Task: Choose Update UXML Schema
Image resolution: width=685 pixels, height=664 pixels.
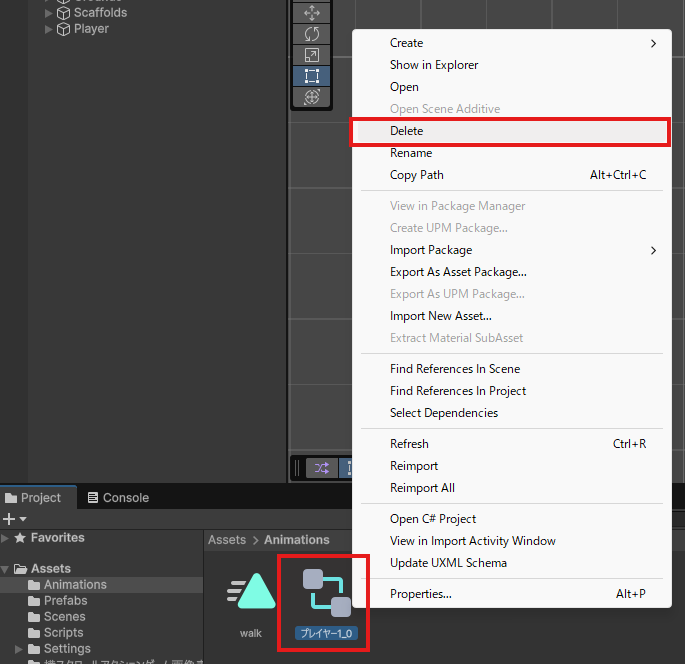Action: (x=512, y=563)
